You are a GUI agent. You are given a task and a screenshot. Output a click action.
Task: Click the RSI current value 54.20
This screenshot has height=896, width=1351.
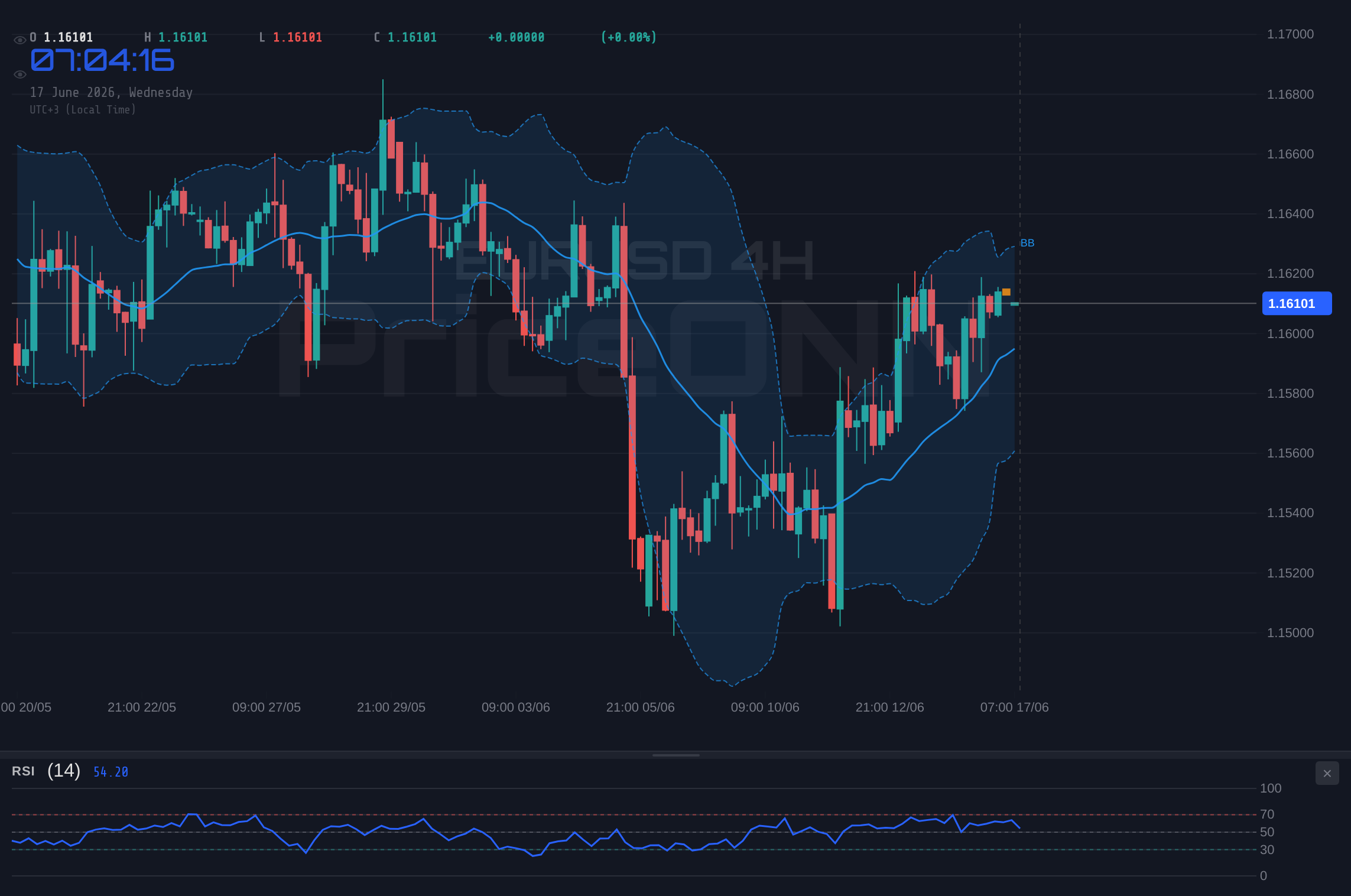(x=111, y=772)
